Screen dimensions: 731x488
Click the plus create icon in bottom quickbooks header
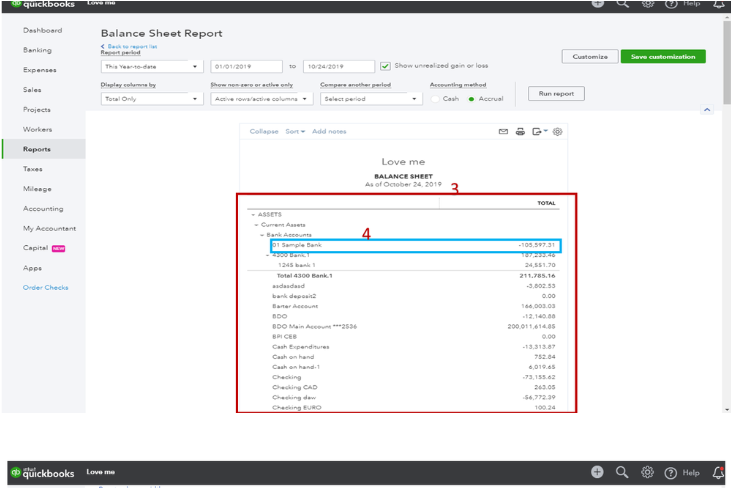597,472
